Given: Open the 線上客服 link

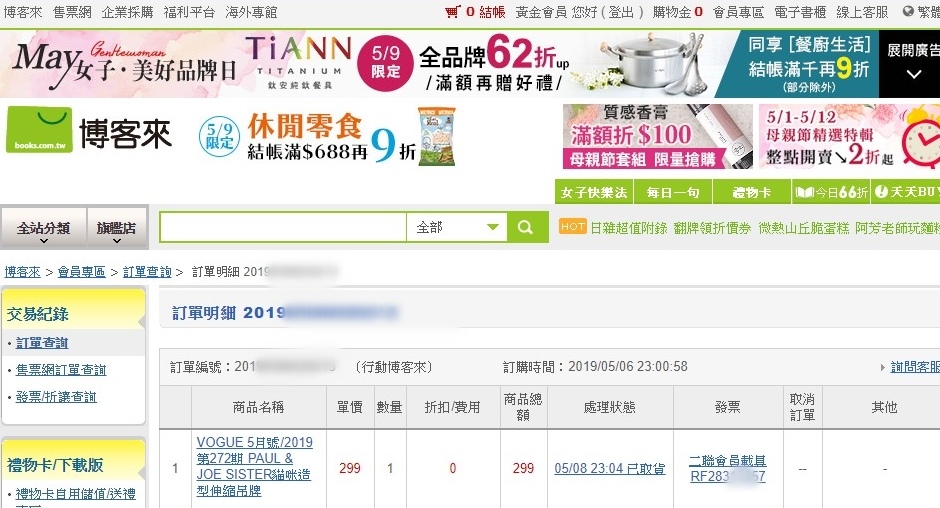Looking at the screenshot, I should pos(862,12).
